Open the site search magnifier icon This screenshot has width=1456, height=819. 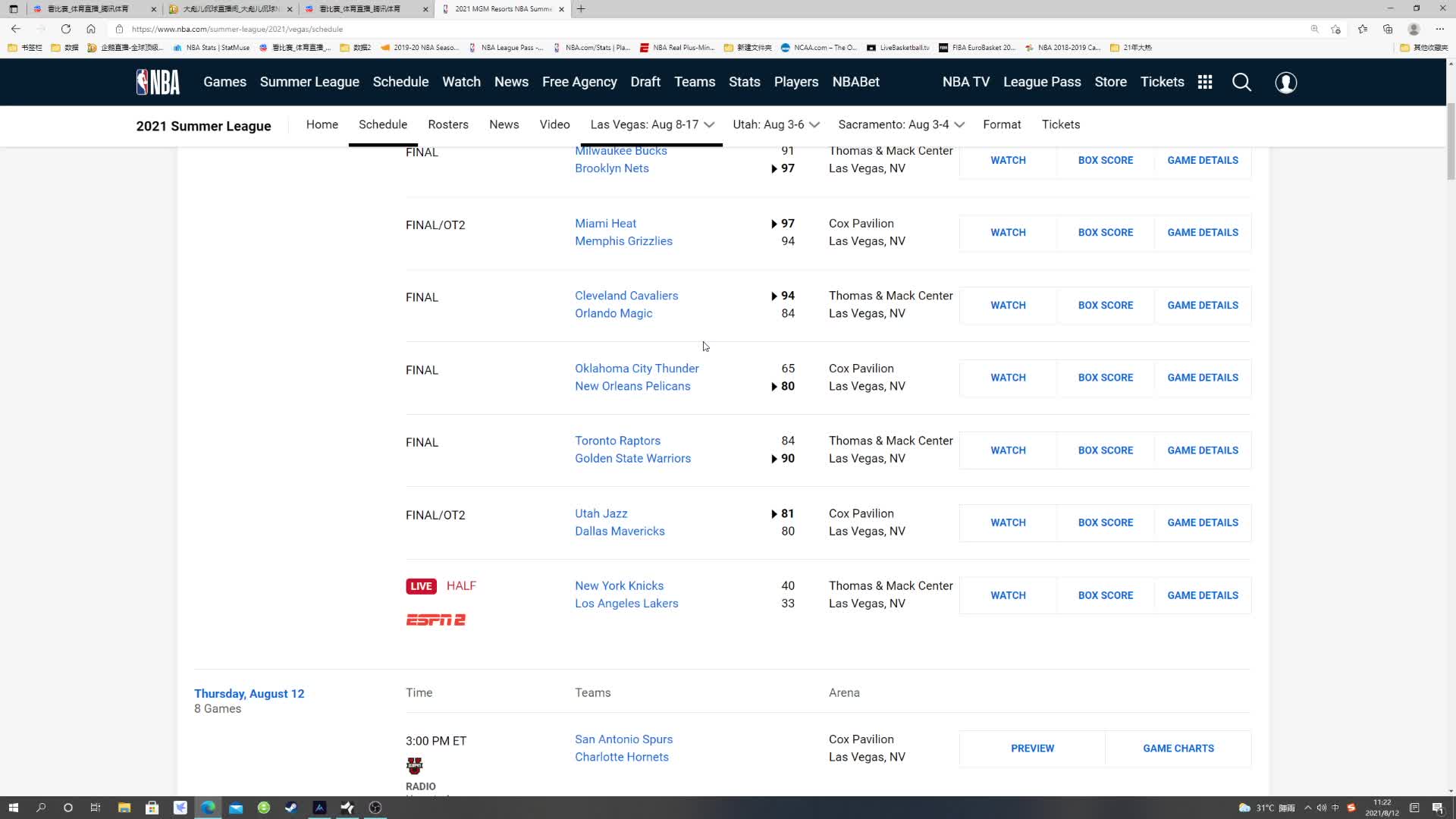click(x=1241, y=82)
